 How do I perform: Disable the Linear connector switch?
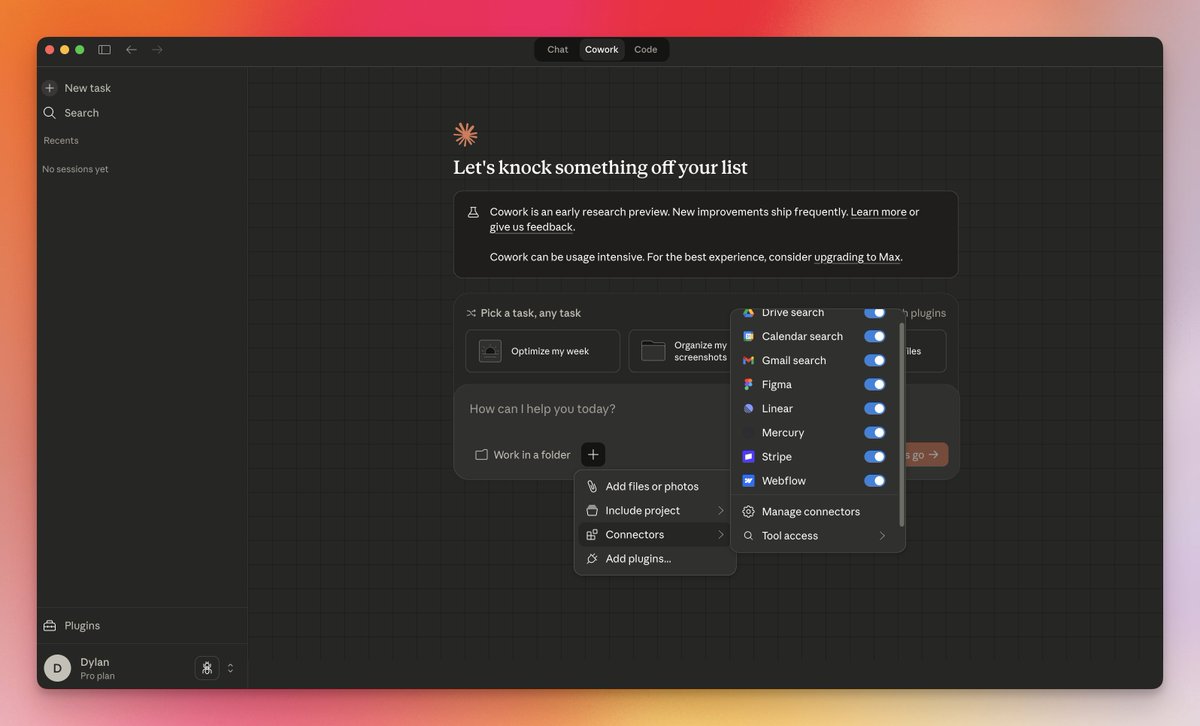(875, 409)
